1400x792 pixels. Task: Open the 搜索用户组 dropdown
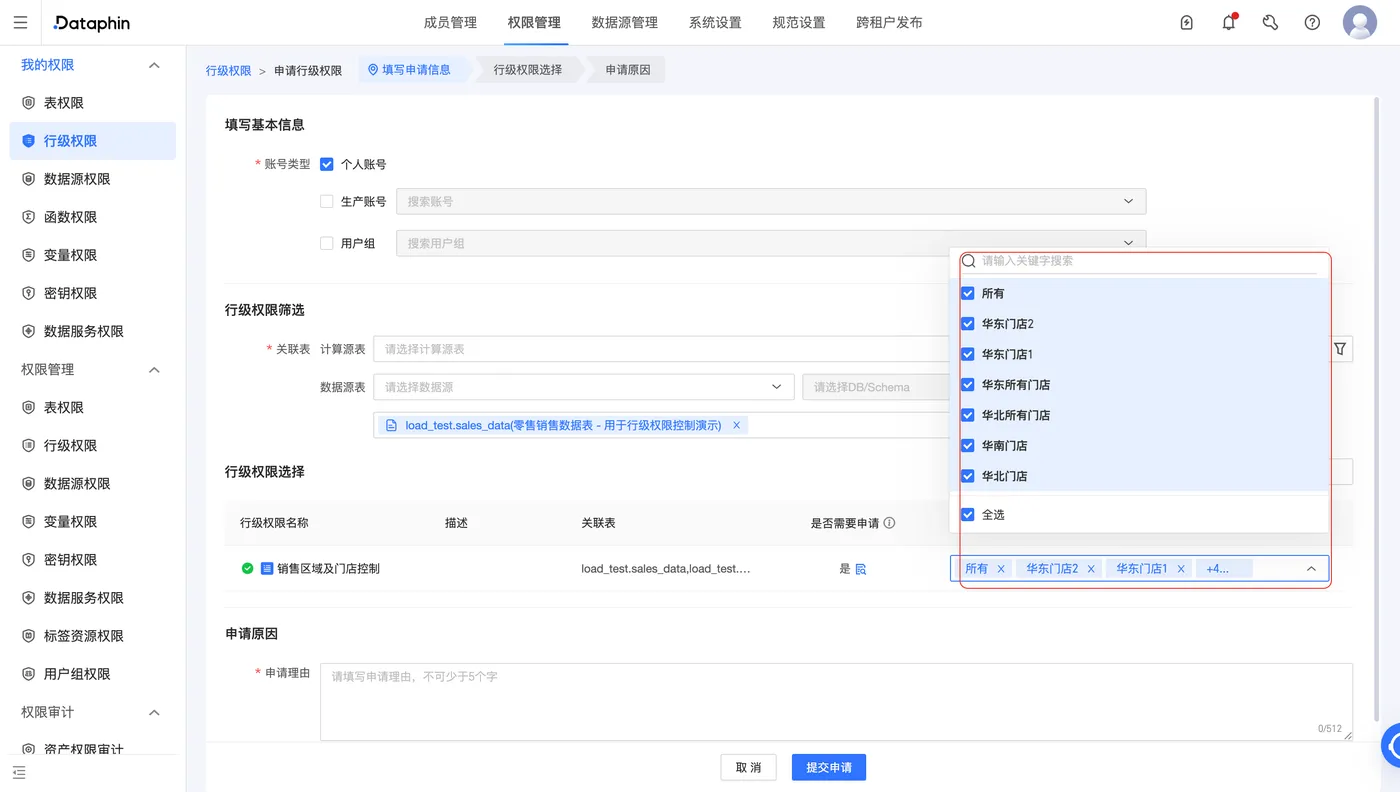pyautogui.click(x=771, y=243)
